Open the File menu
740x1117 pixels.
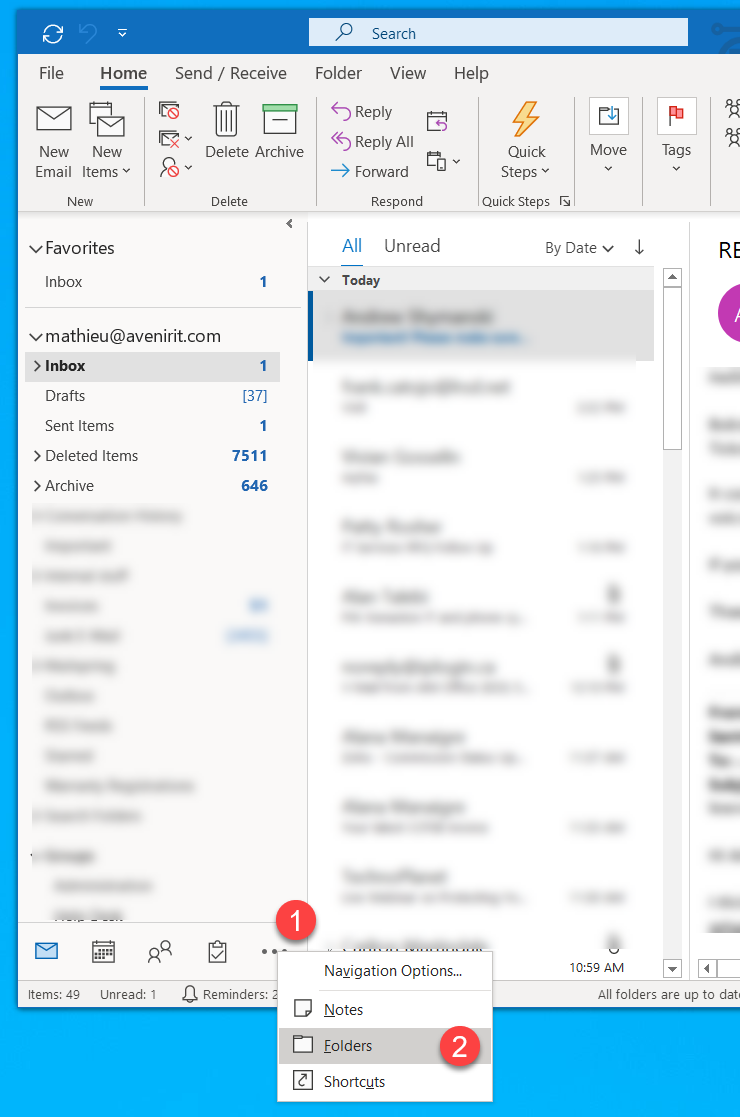(x=51, y=73)
